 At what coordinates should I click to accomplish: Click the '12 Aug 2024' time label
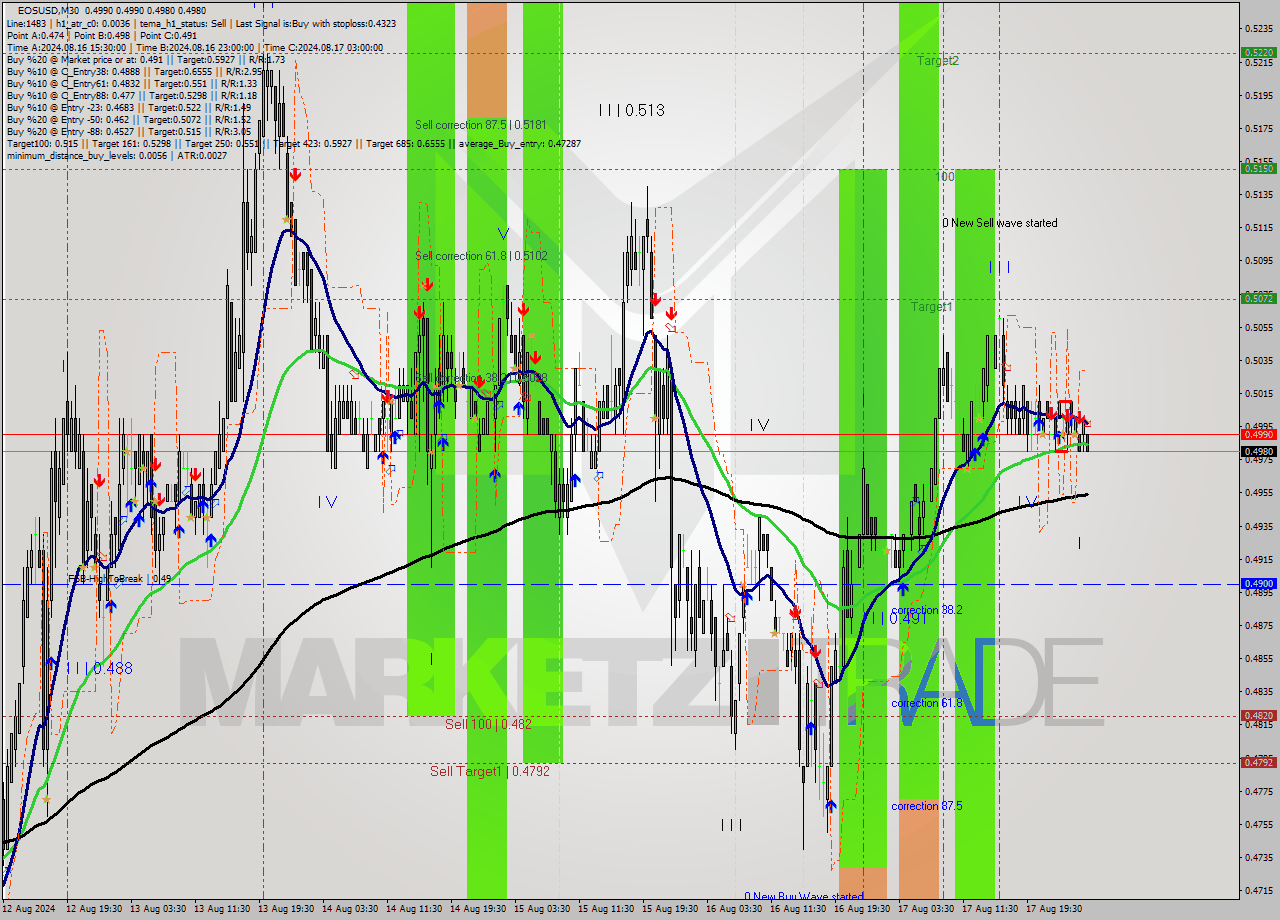[30, 908]
